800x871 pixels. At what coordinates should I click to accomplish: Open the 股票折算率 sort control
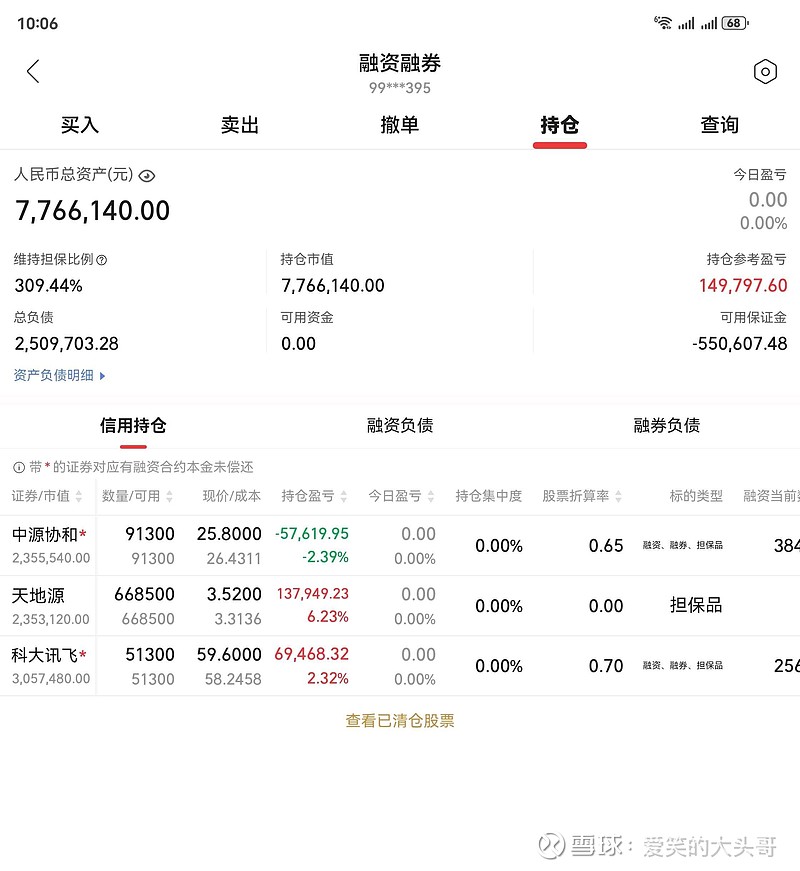click(581, 495)
